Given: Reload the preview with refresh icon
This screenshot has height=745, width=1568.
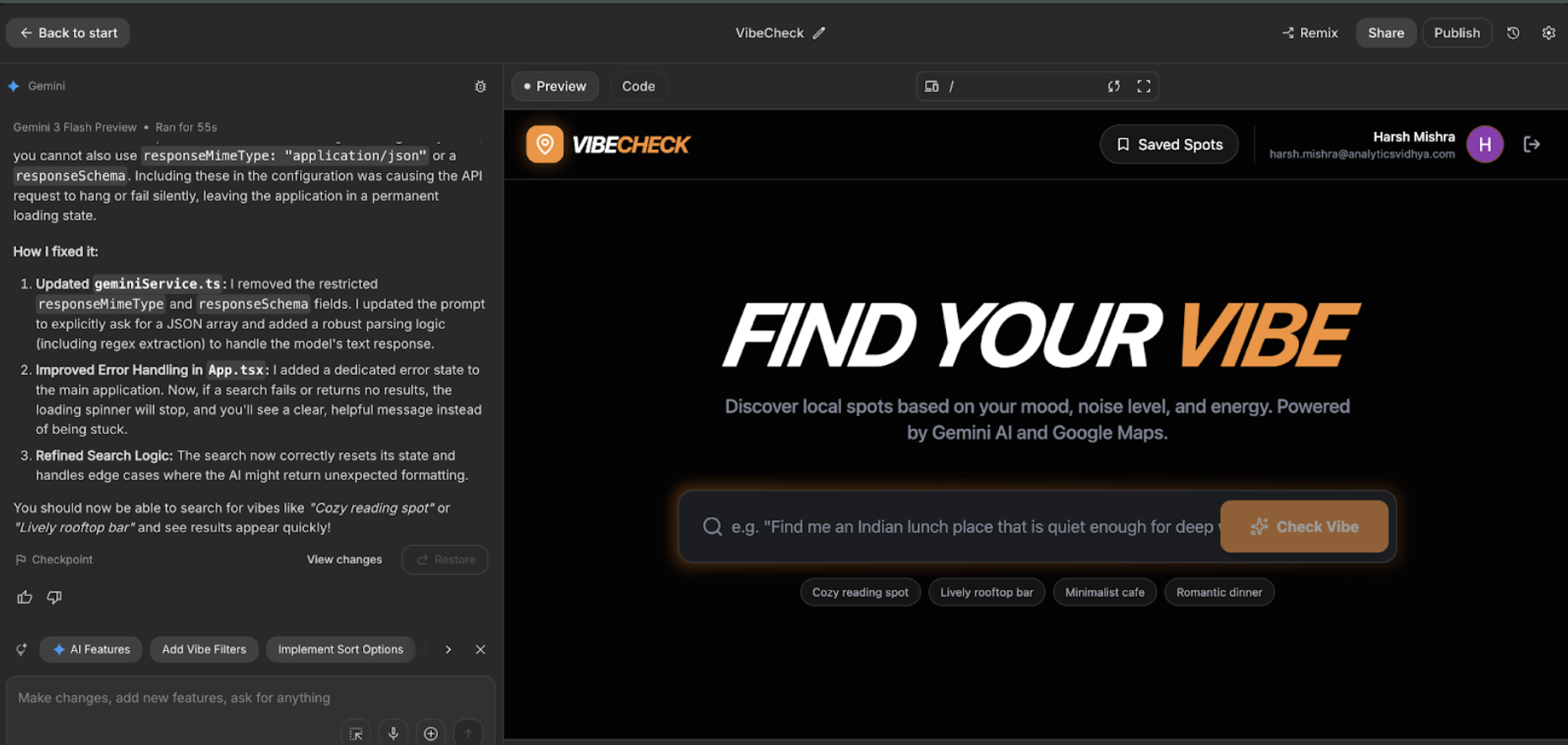Looking at the screenshot, I should (1114, 87).
